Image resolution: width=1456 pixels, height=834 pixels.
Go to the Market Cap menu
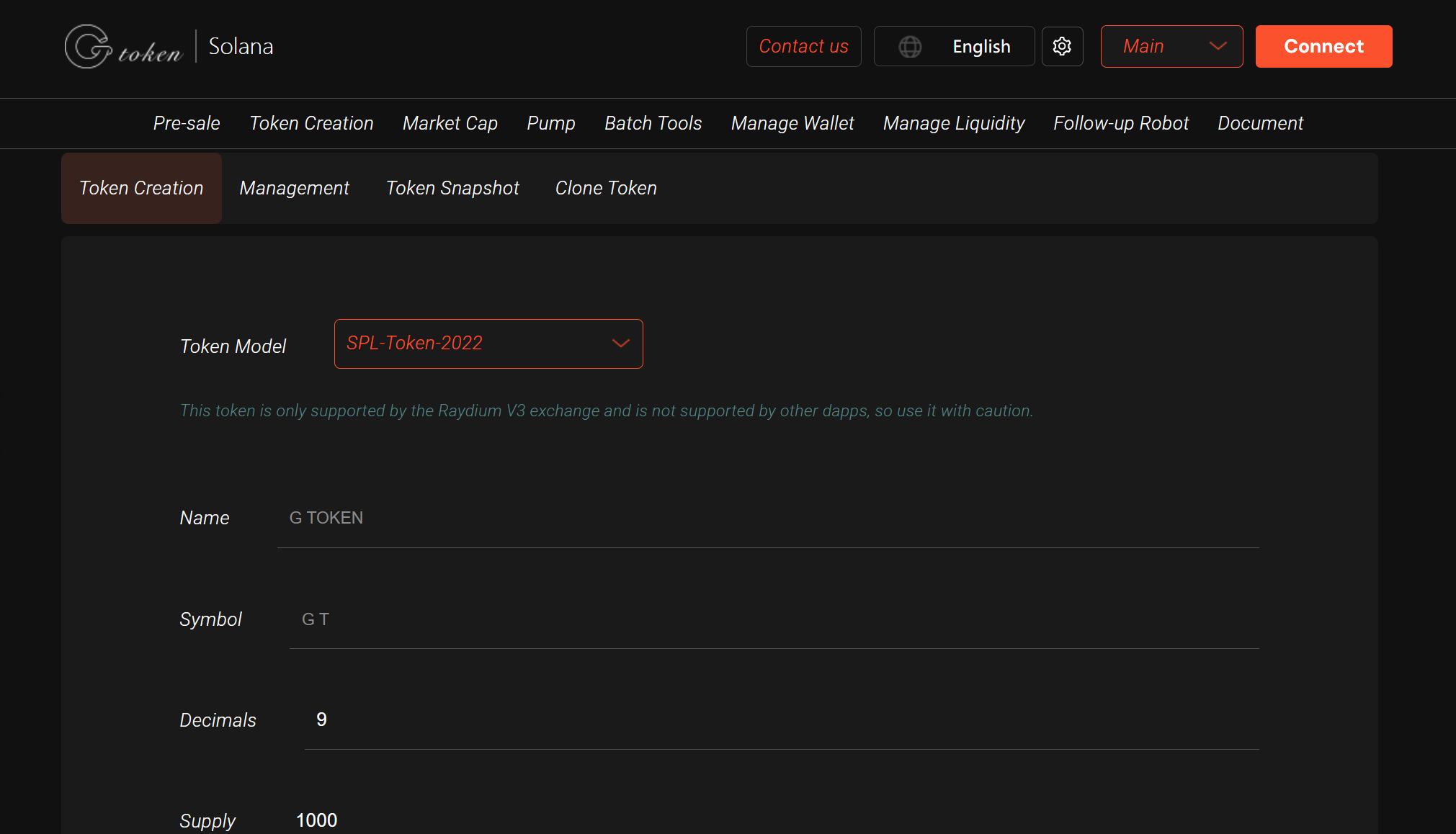(450, 123)
